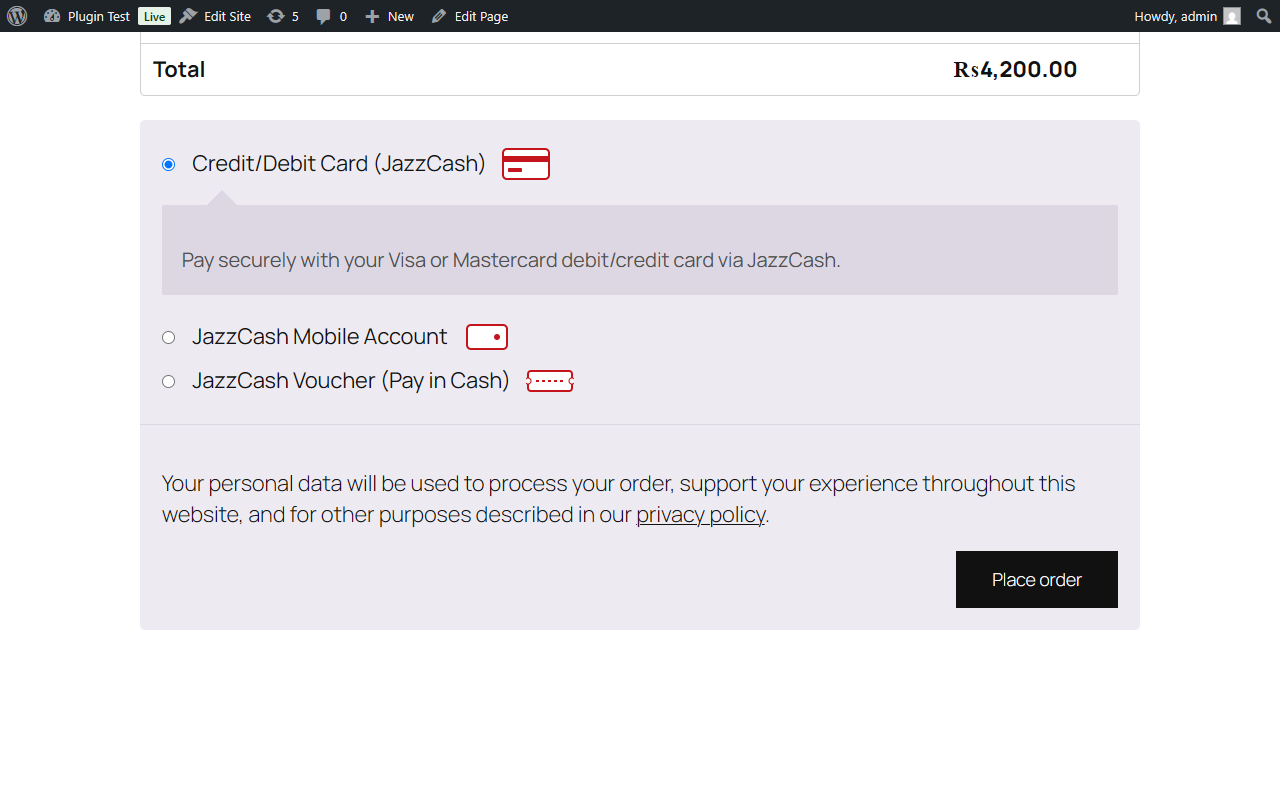
Task: Select Credit/Debit Card (JazzCash) radio button
Action: point(169,164)
